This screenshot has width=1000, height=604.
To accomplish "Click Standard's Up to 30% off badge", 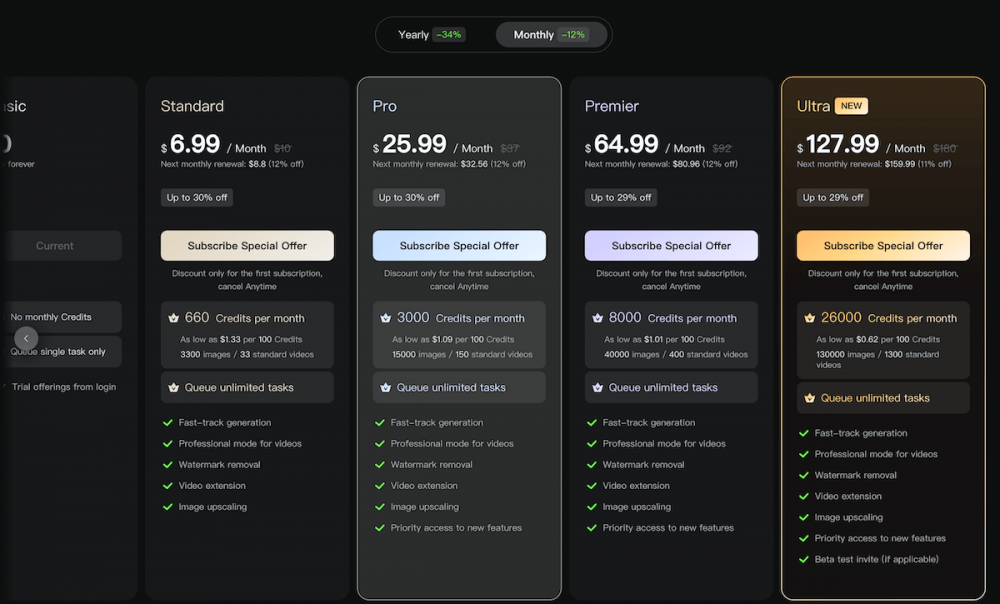I will pyautogui.click(x=197, y=198).
